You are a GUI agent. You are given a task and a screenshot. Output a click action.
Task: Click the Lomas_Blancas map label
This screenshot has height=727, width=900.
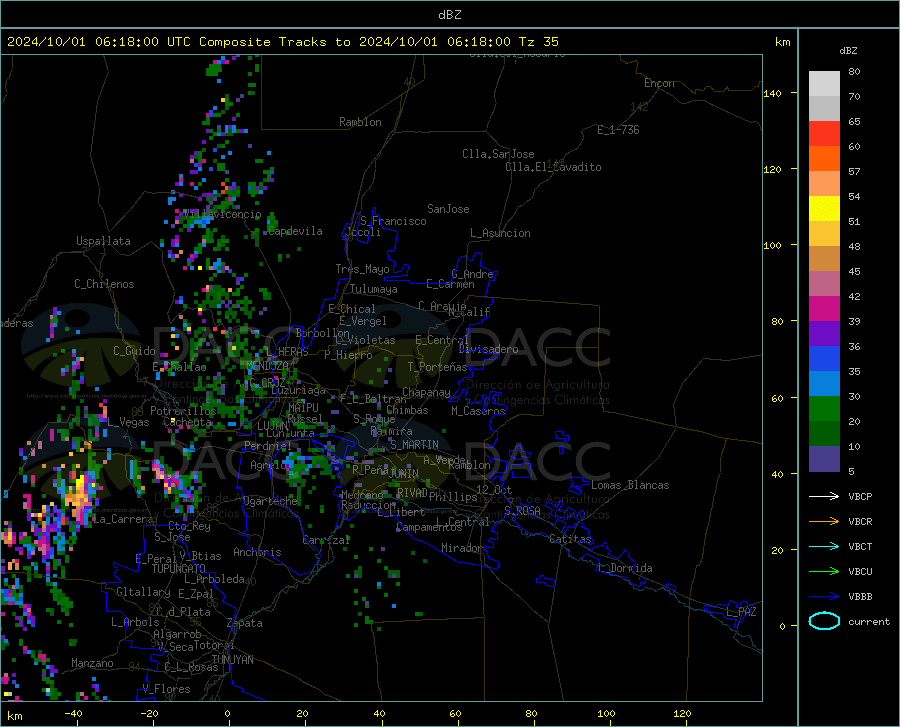pos(630,485)
